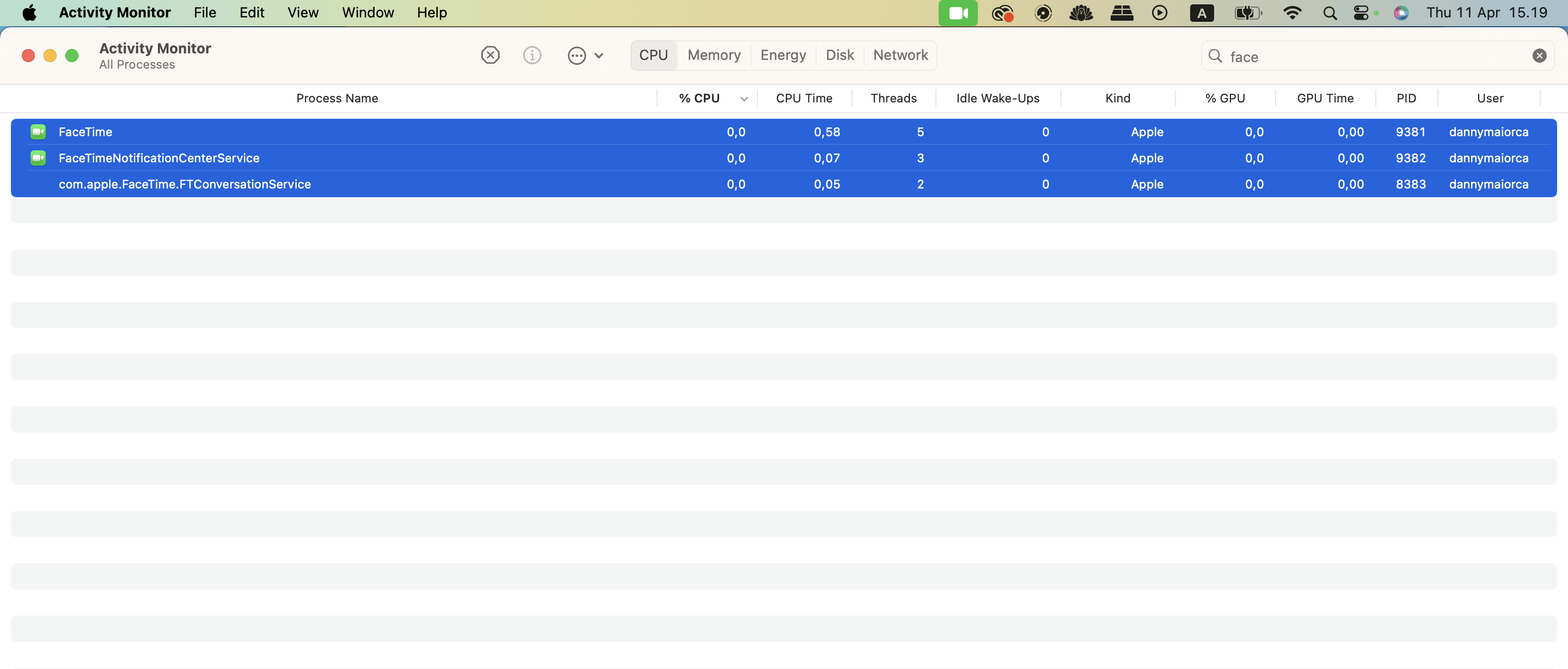Open Control Center from menu bar
The image size is (1568, 669).
pyautogui.click(x=1361, y=13)
